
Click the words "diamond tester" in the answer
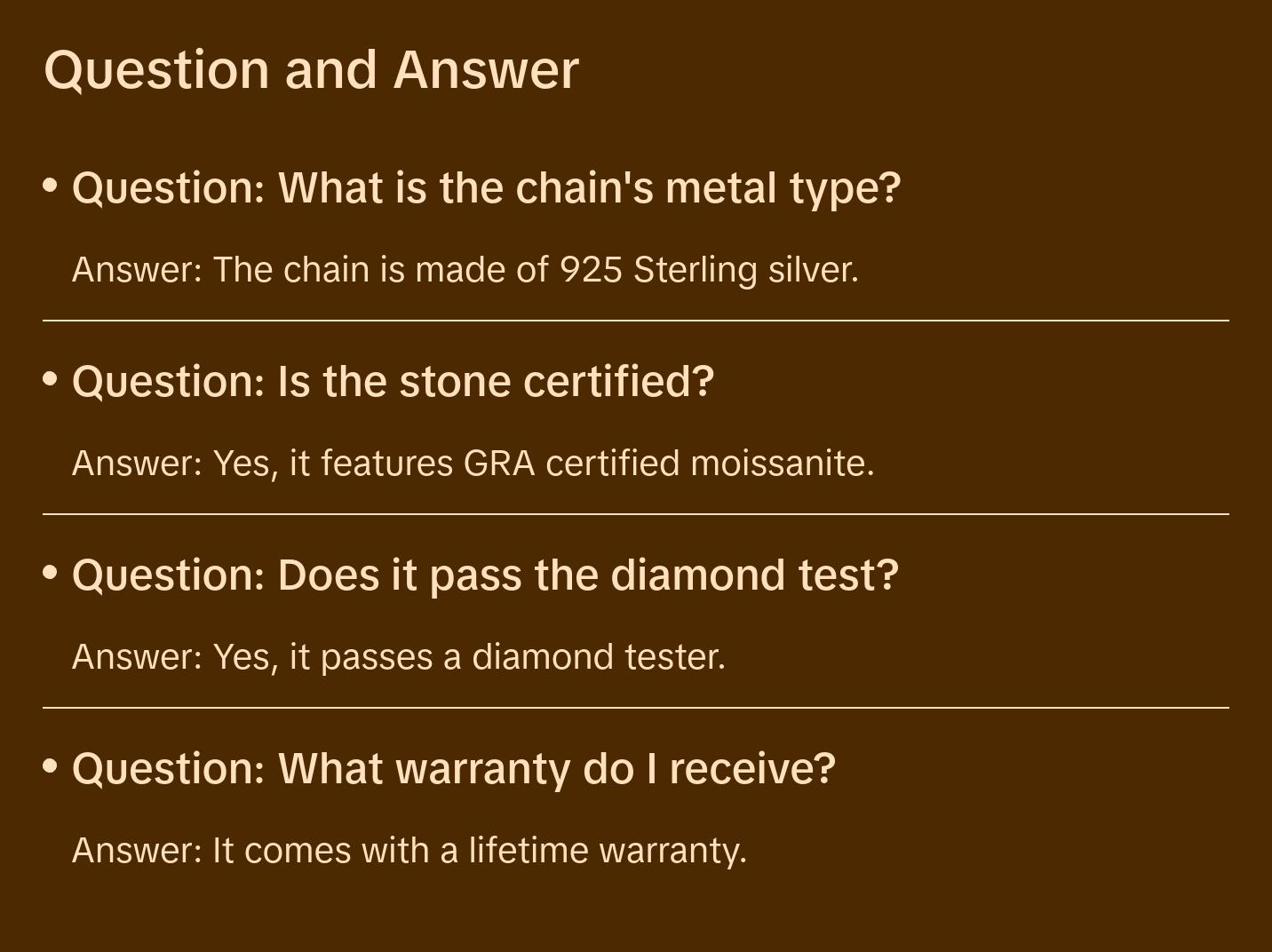[598, 657]
